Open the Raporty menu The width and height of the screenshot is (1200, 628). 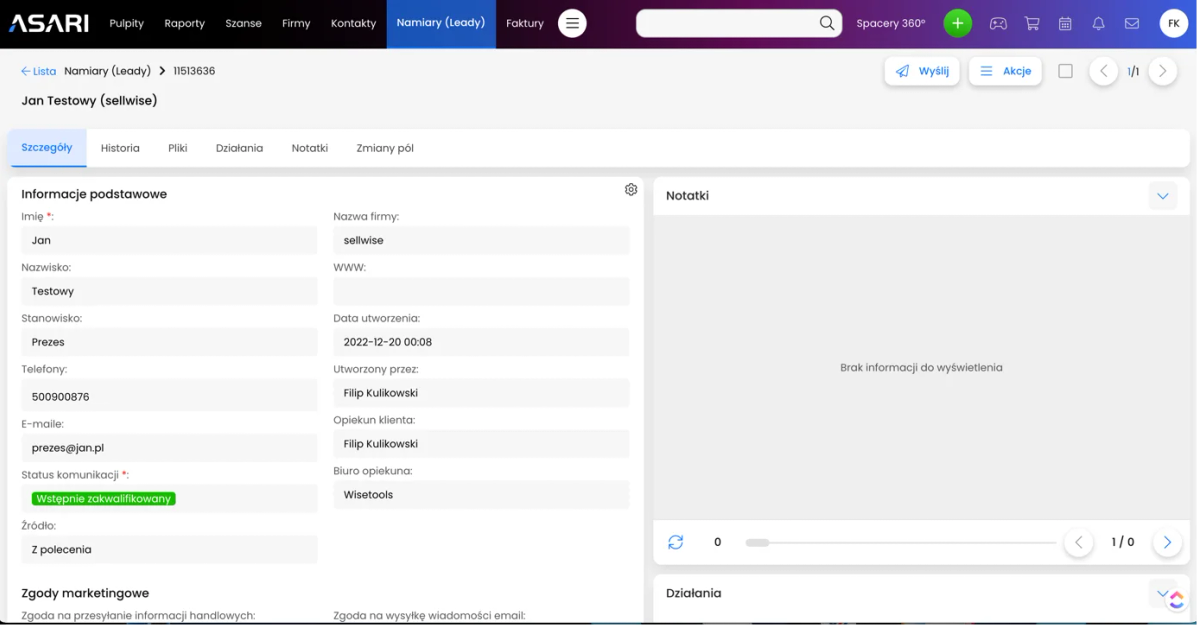tap(185, 23)
